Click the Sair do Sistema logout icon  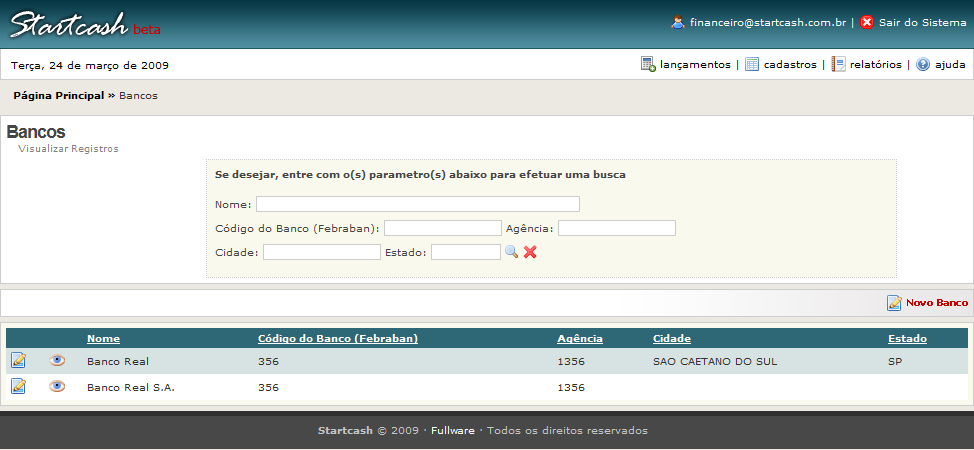pyautogui.click(x=867, y=22)
